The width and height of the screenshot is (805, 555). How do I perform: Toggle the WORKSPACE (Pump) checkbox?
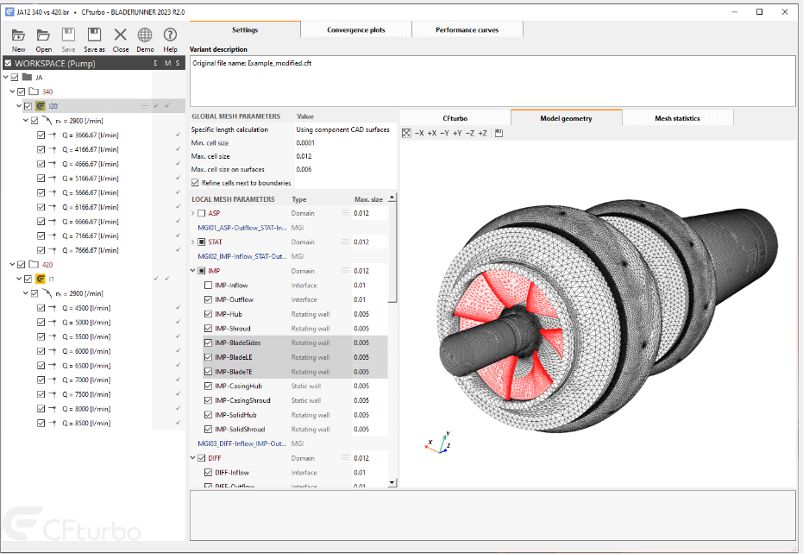8,63
